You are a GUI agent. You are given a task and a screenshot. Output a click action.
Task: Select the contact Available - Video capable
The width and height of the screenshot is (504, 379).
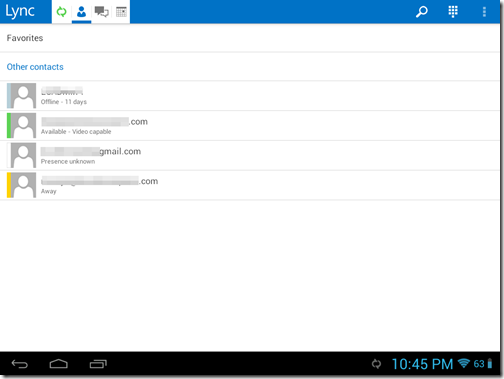249,125
